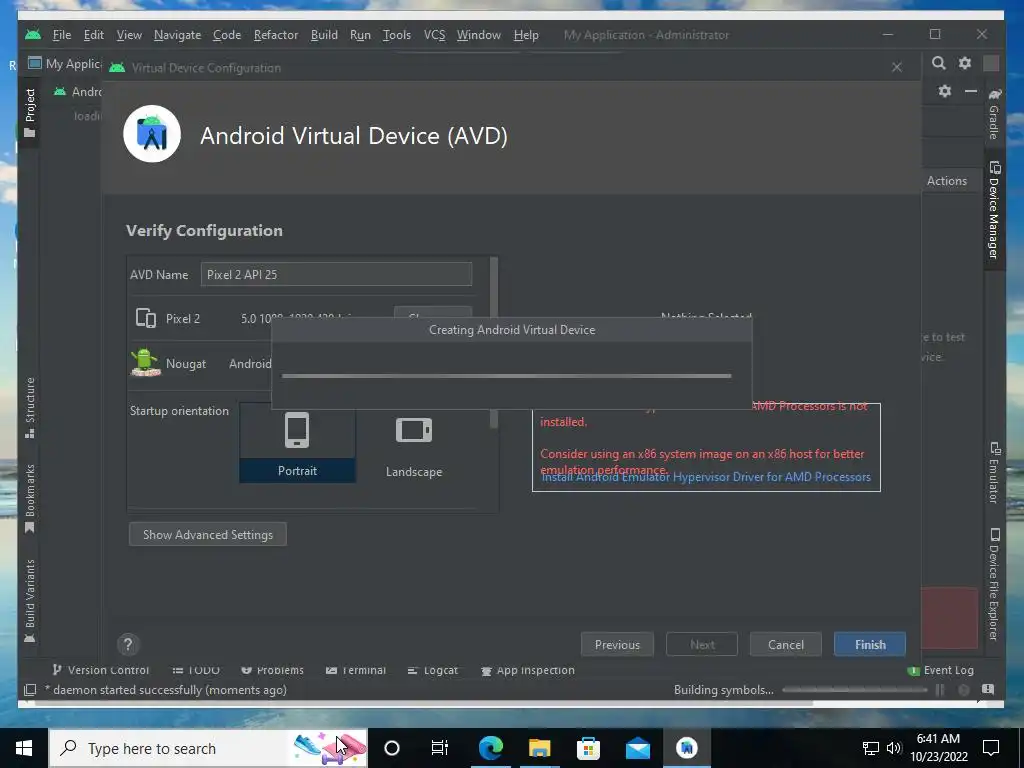Toggle the Project tool window tab
Screen dimensions: 1024x768
(x=29, y=113)
